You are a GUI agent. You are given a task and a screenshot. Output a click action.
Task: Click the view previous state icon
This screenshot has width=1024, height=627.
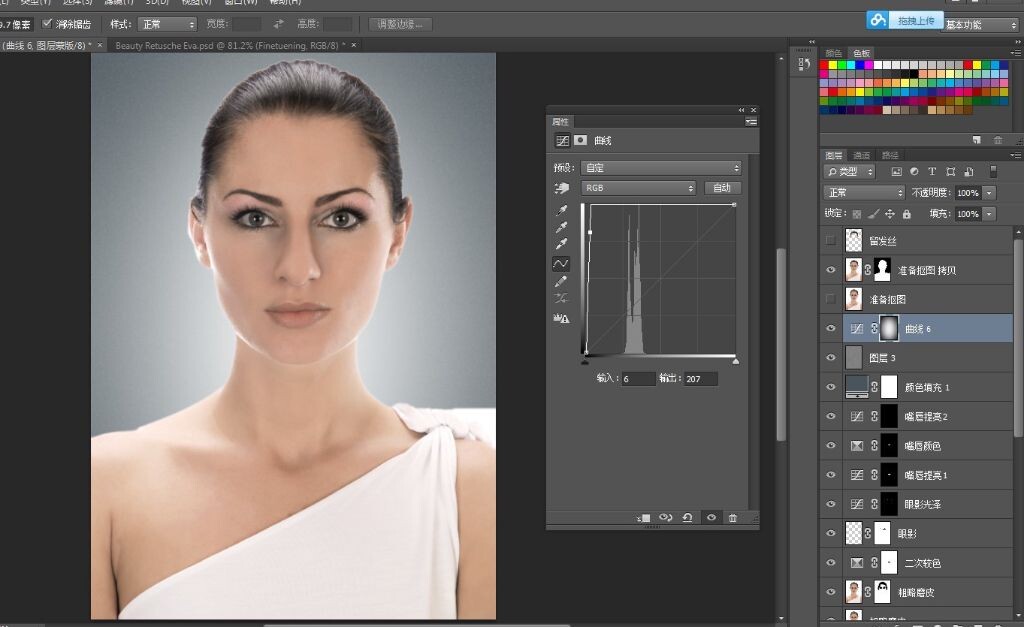665,517
